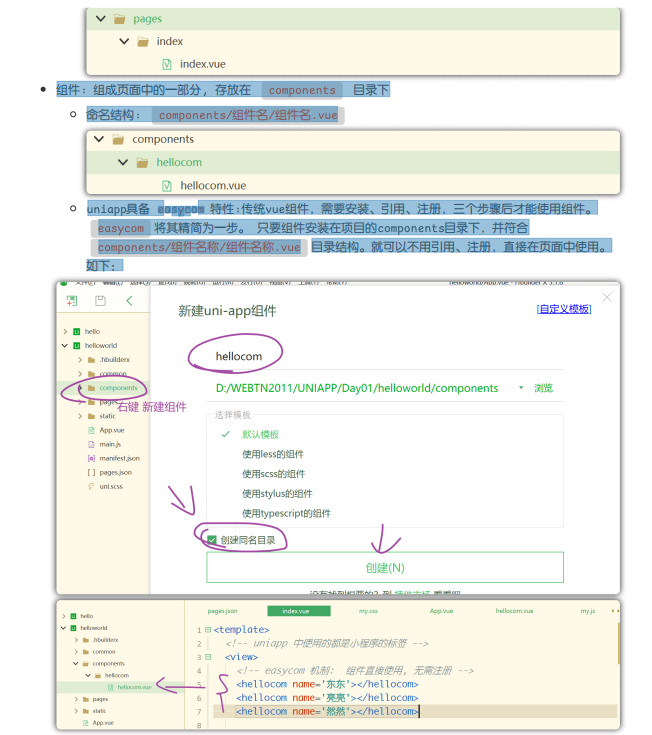Click the helloworld project icon in the bottom editor sidebar

(73, 628)
